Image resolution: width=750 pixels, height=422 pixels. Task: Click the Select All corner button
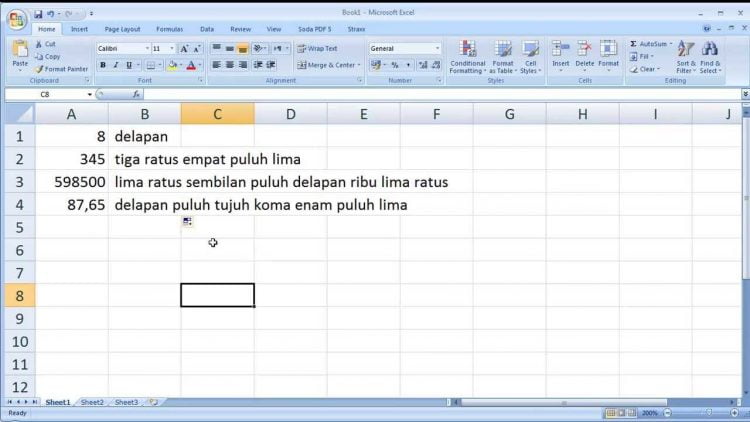(x=20, y=114)
